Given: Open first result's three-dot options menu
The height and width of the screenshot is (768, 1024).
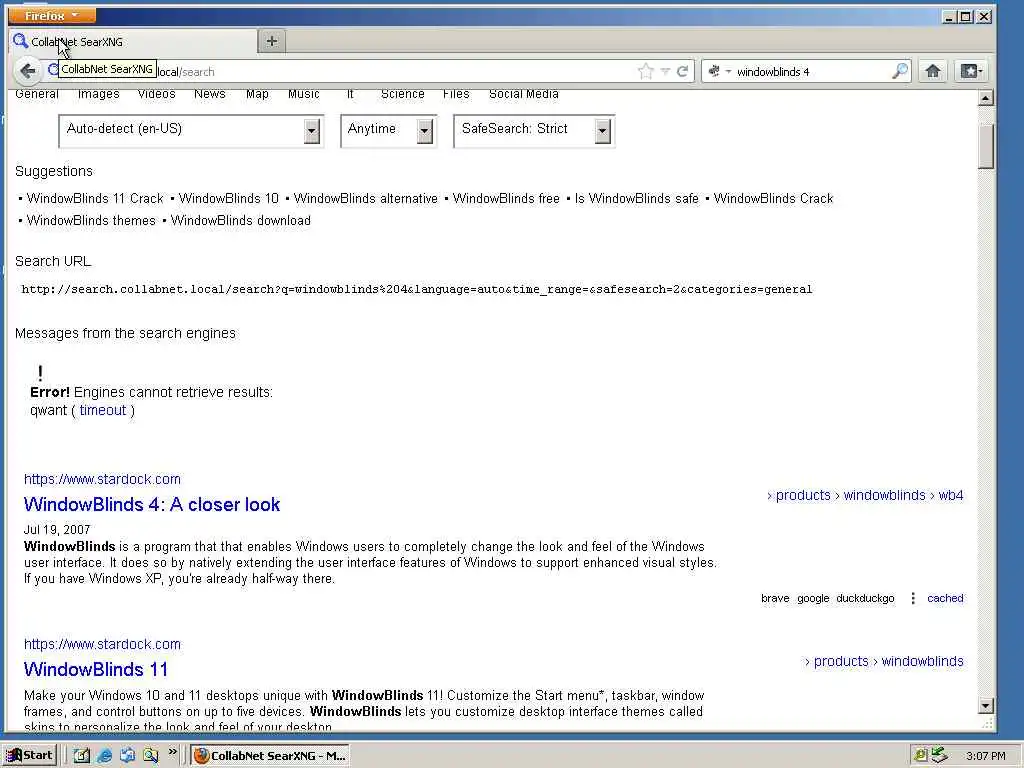Looking at the screenshot, I should click(913, 598).
